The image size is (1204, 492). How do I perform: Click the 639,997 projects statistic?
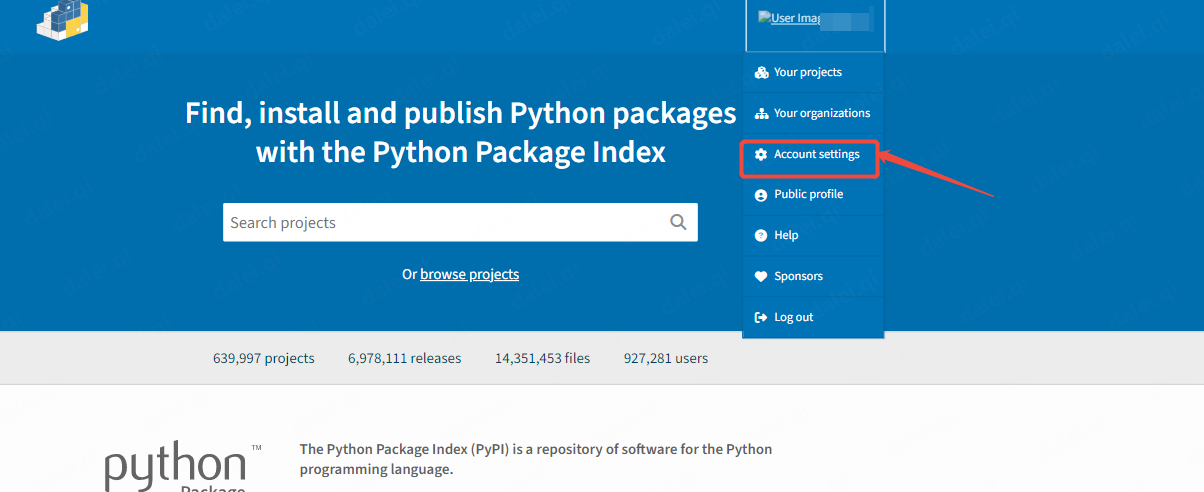tap(264, 358)
